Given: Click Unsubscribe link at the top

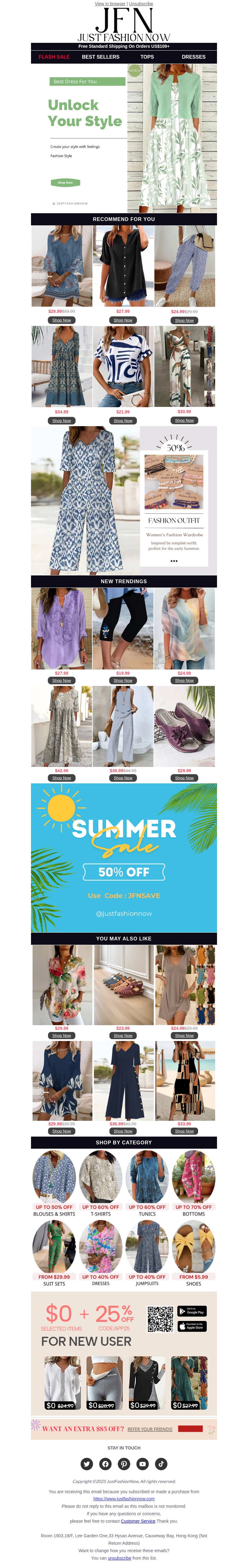Looking at the screenshot, I should tap(141, 4).
